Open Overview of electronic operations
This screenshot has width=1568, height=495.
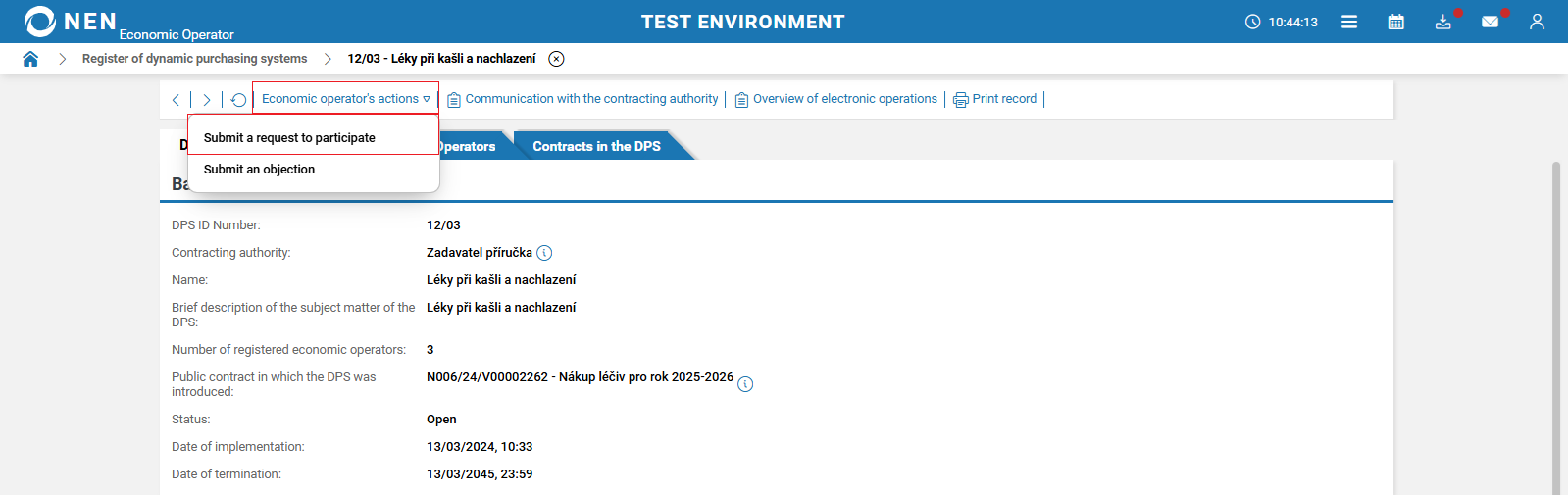tap(844, 99)
